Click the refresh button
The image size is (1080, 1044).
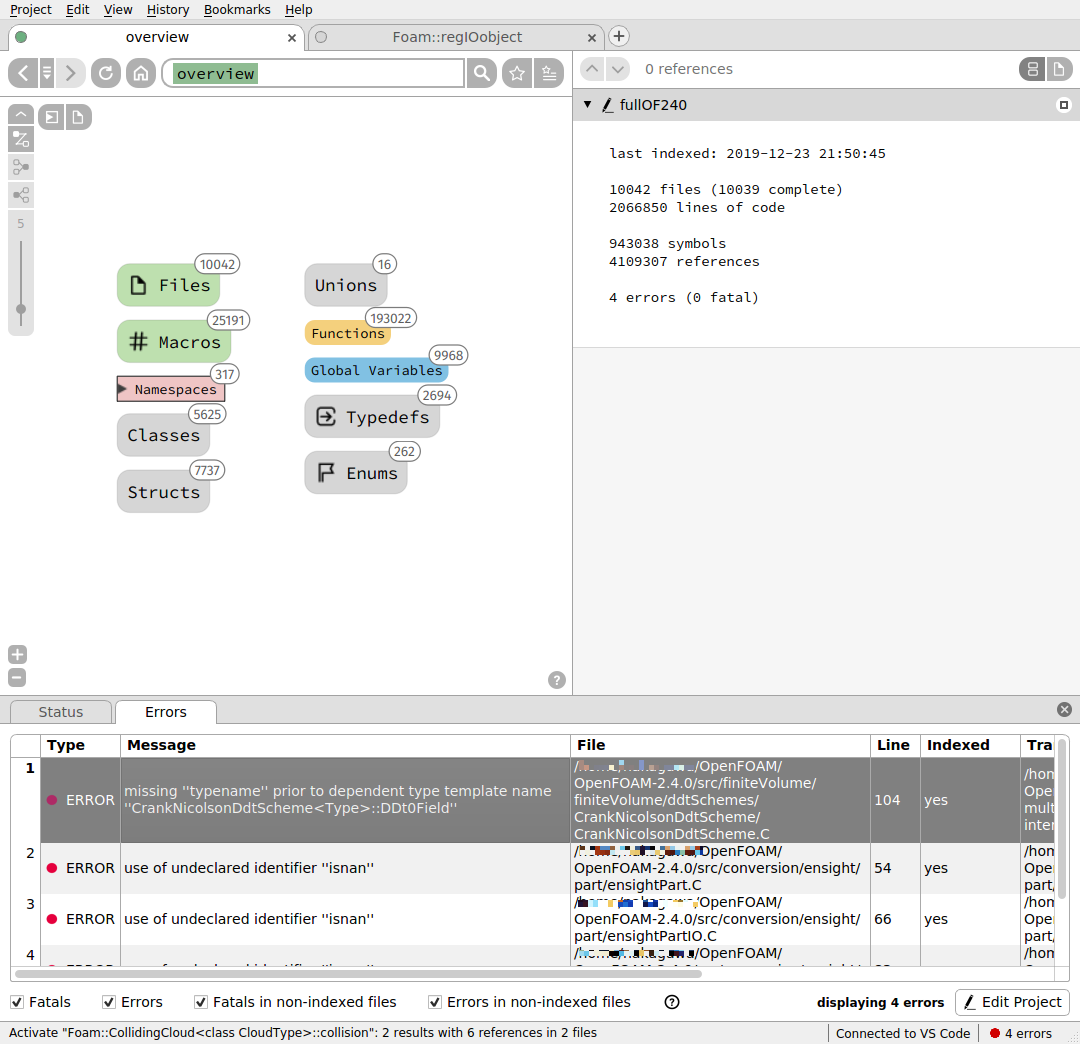click(x=105, y=72)
